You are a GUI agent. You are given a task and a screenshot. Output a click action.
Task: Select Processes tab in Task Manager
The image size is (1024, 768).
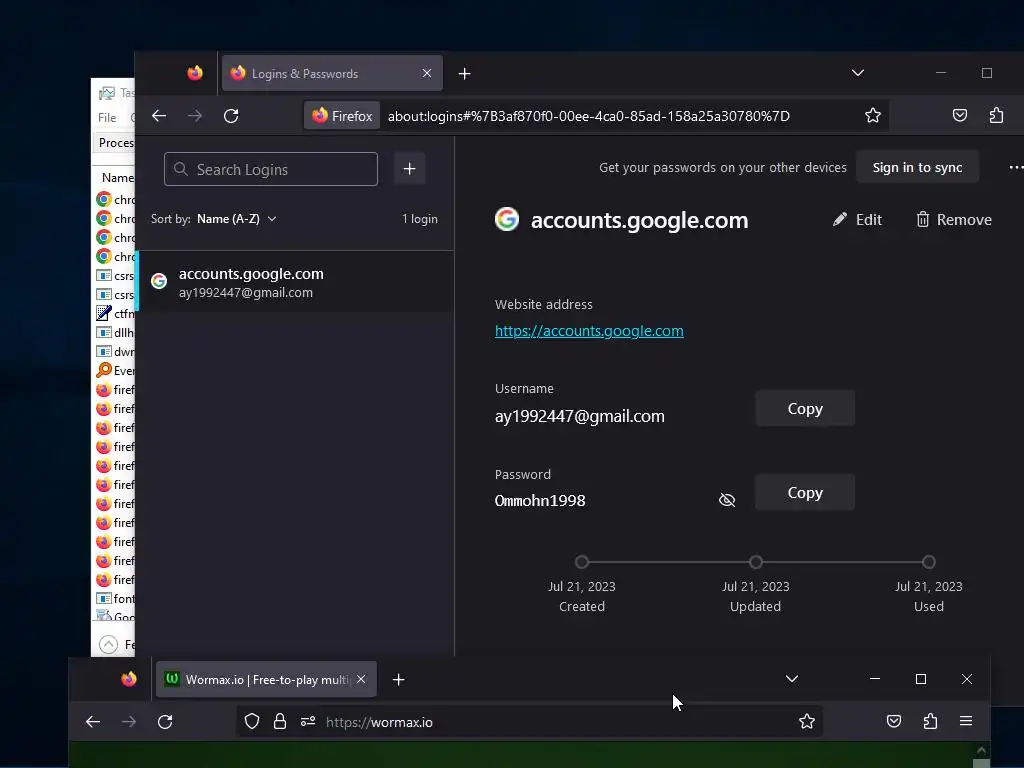116,142
